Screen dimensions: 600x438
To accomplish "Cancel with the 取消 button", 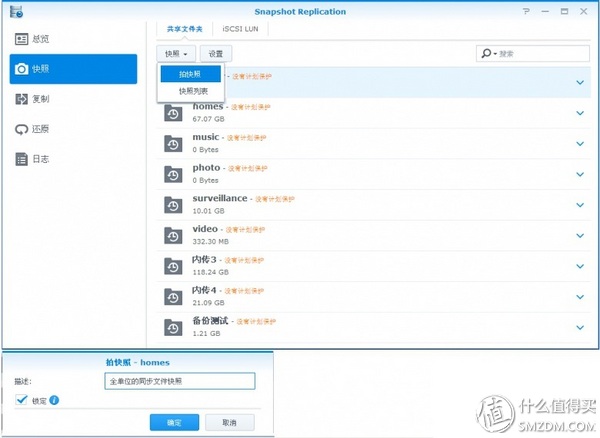I will (x=230, y=422).
